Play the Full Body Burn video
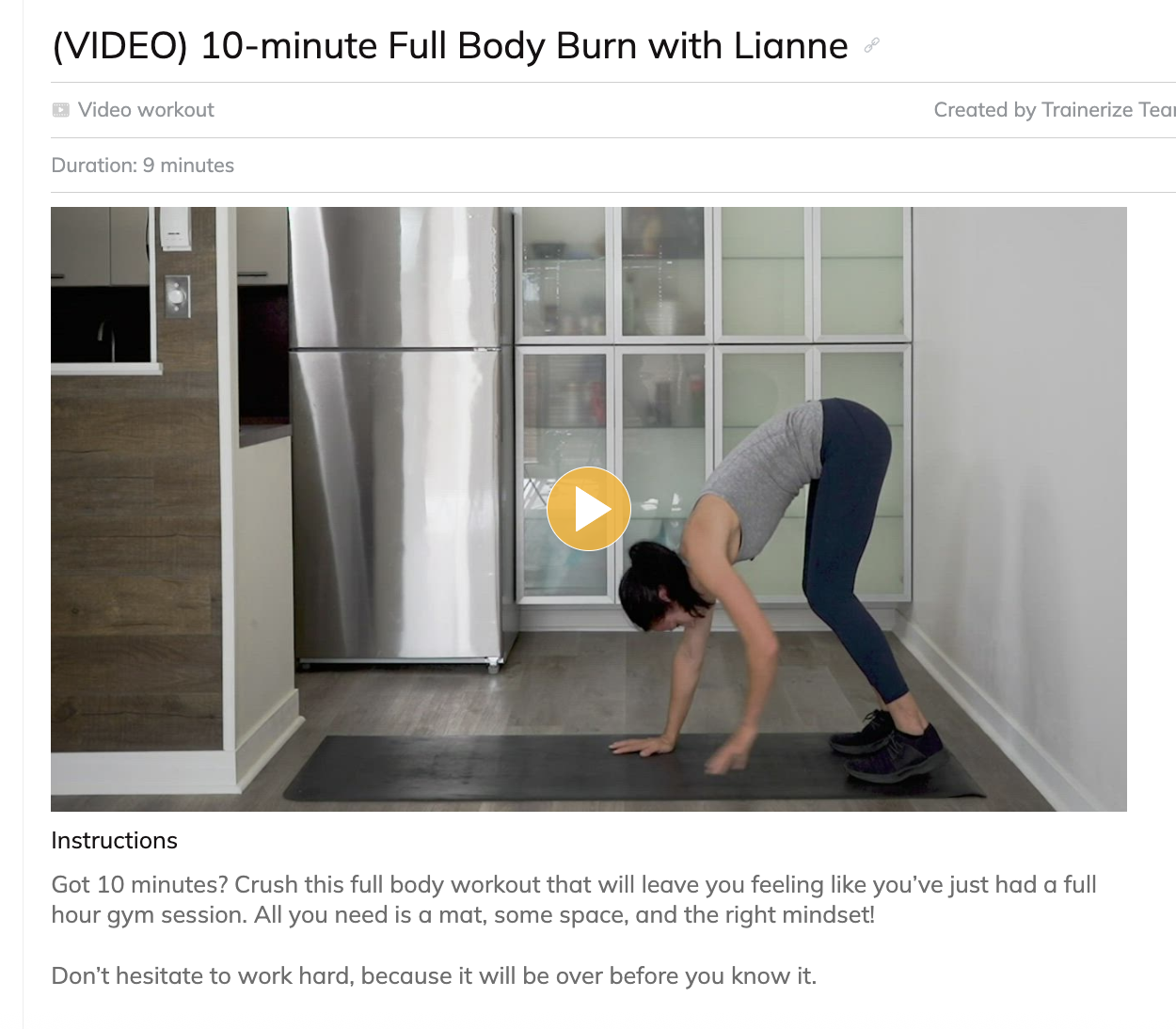This screenshot has width=1176, height=1029. (588, 509)
